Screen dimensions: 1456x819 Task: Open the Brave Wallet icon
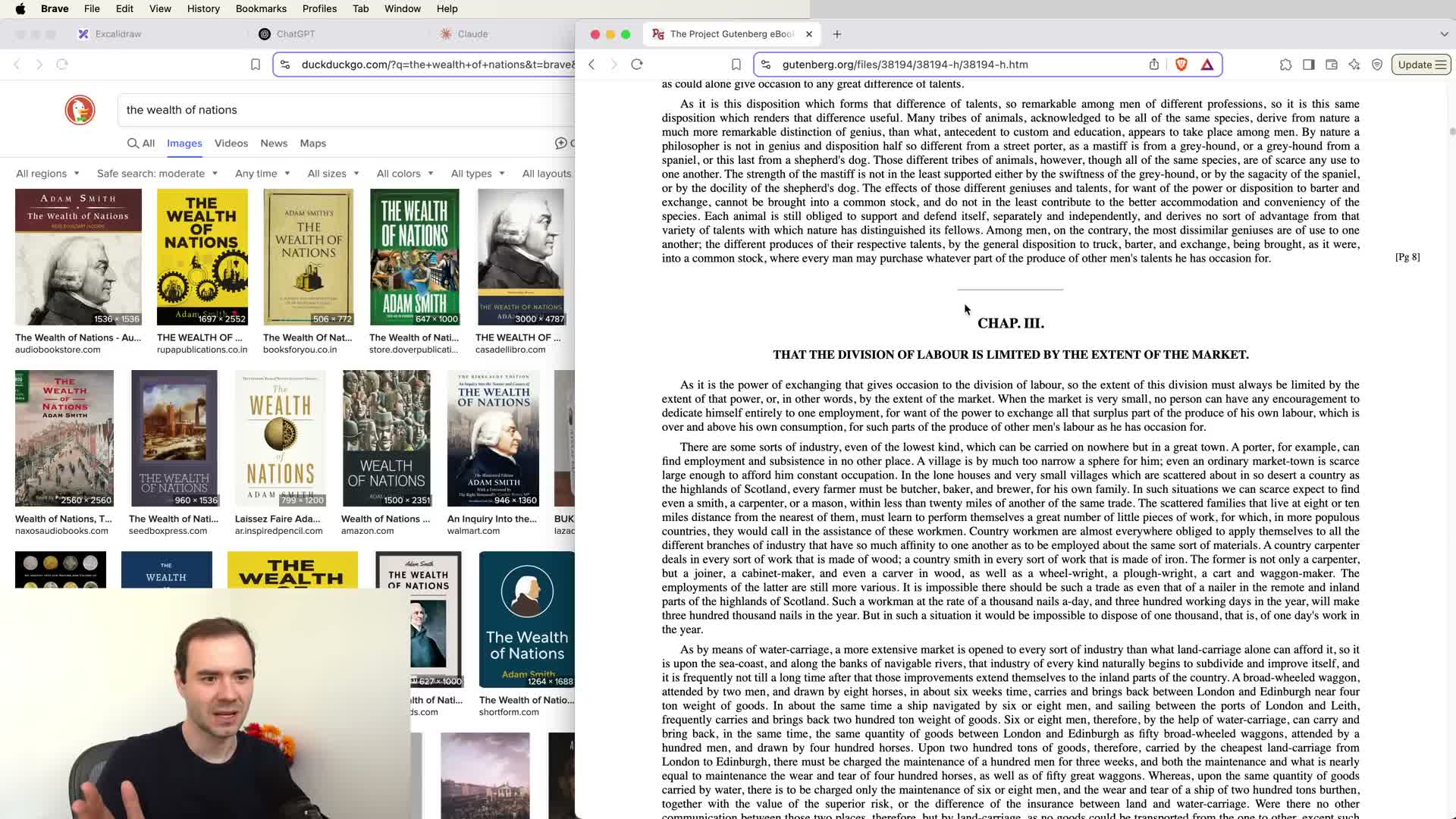pyautogui.click(x=1332, y=64)
